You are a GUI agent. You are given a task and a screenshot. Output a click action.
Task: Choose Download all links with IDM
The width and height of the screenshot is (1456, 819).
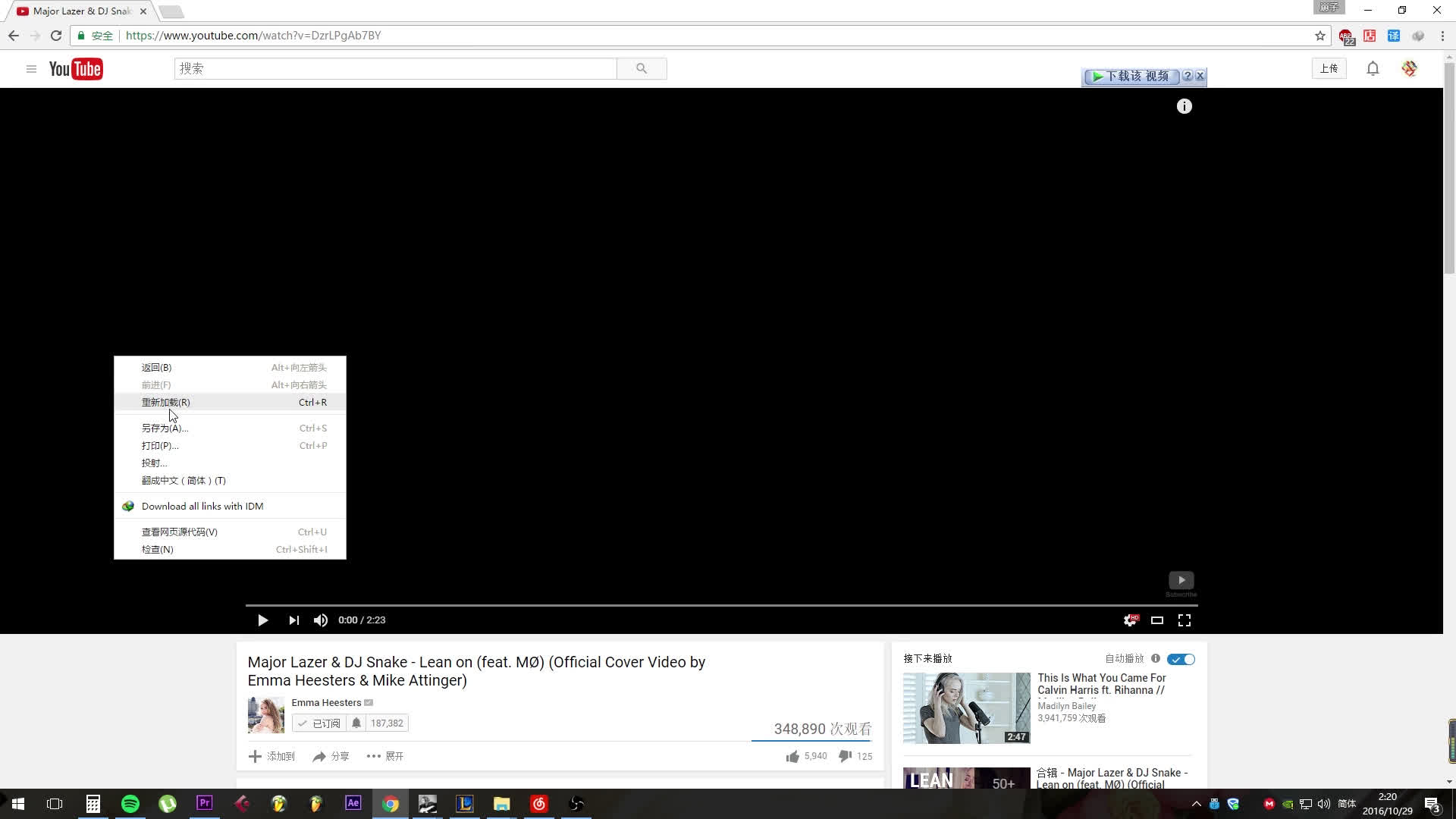(x=202, y=507)
